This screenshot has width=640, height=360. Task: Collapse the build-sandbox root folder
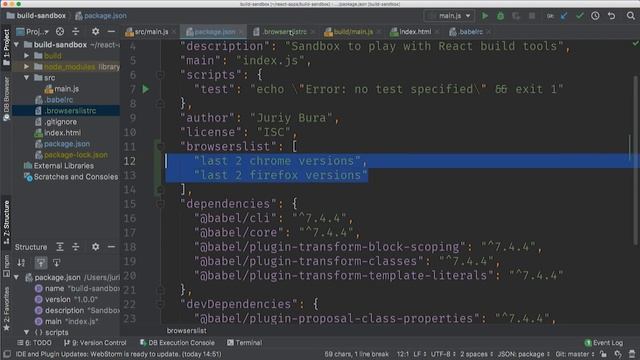[x=17, y=44]
